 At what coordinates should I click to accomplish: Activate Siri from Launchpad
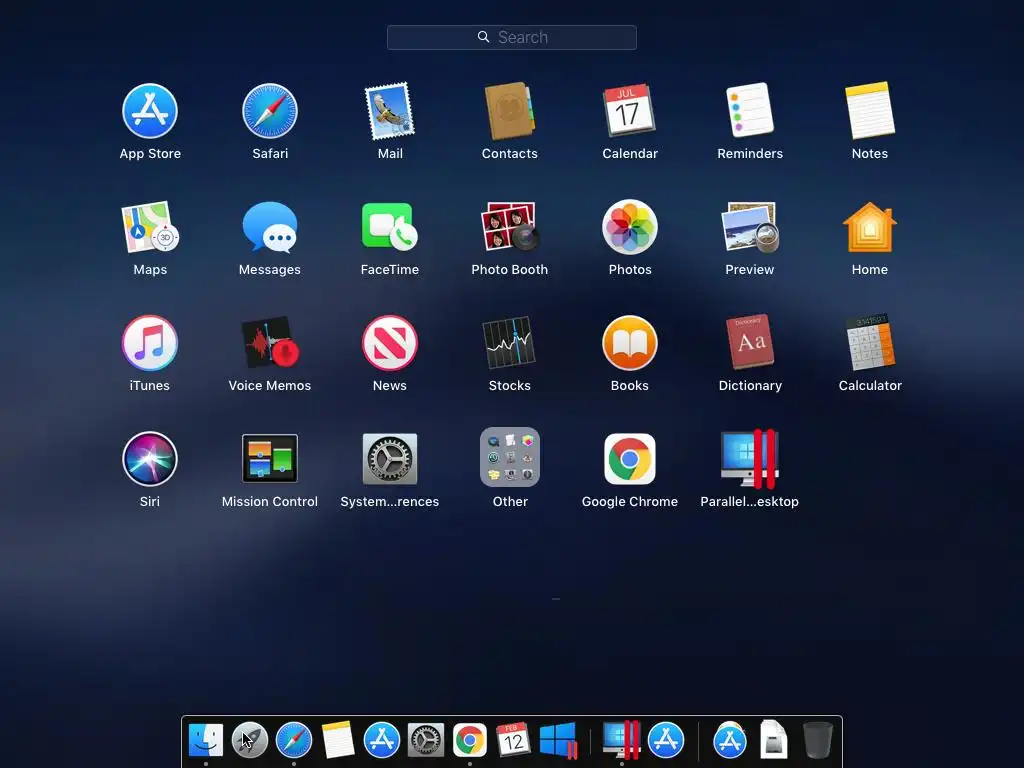point(150,459)
